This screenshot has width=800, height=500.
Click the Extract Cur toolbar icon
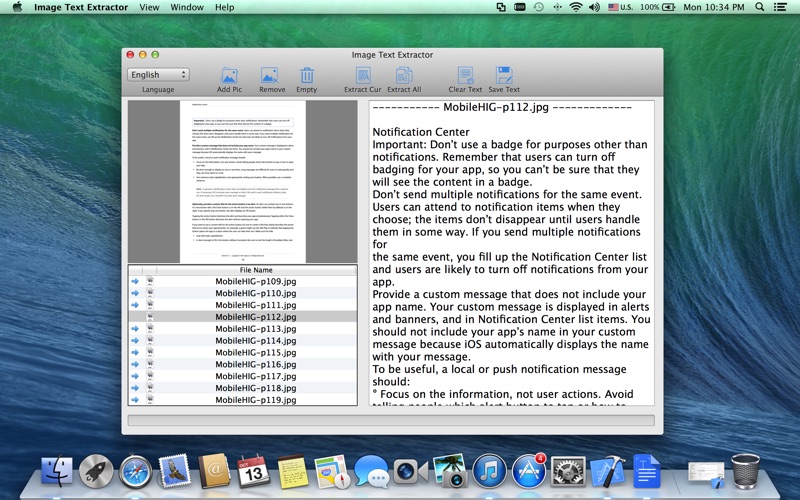[363, 76]
